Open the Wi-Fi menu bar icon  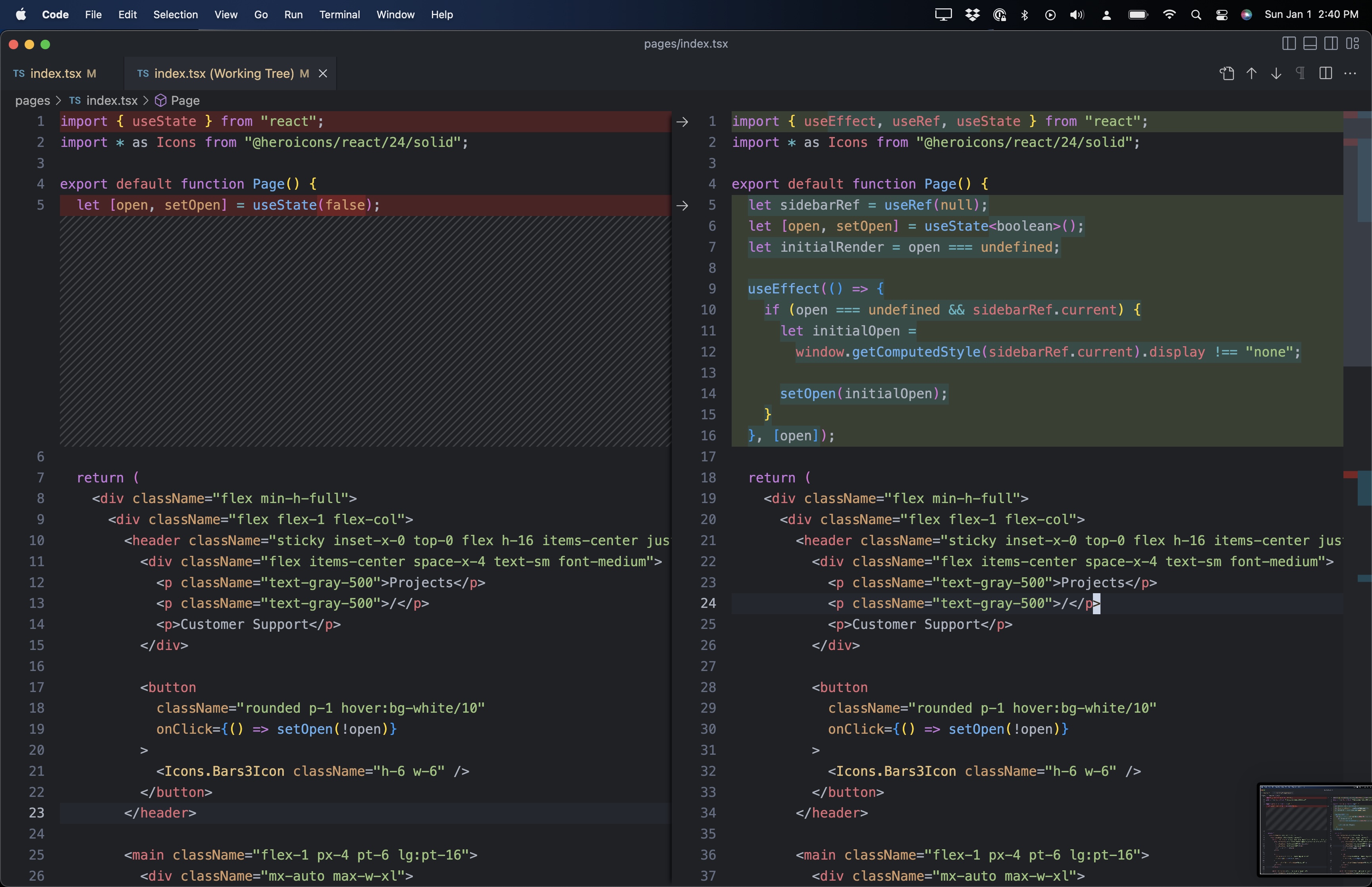point(1169,14)
